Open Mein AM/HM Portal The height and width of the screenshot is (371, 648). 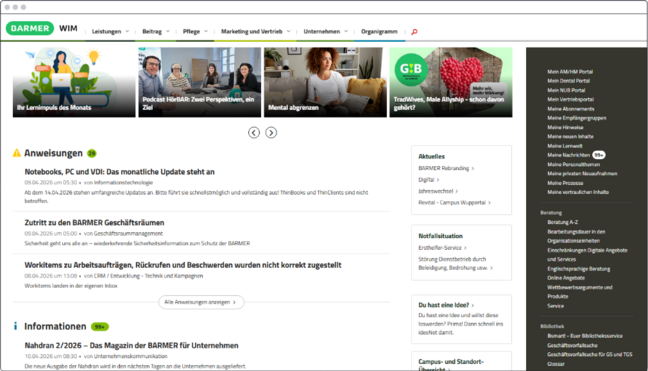tap(570, 71)
